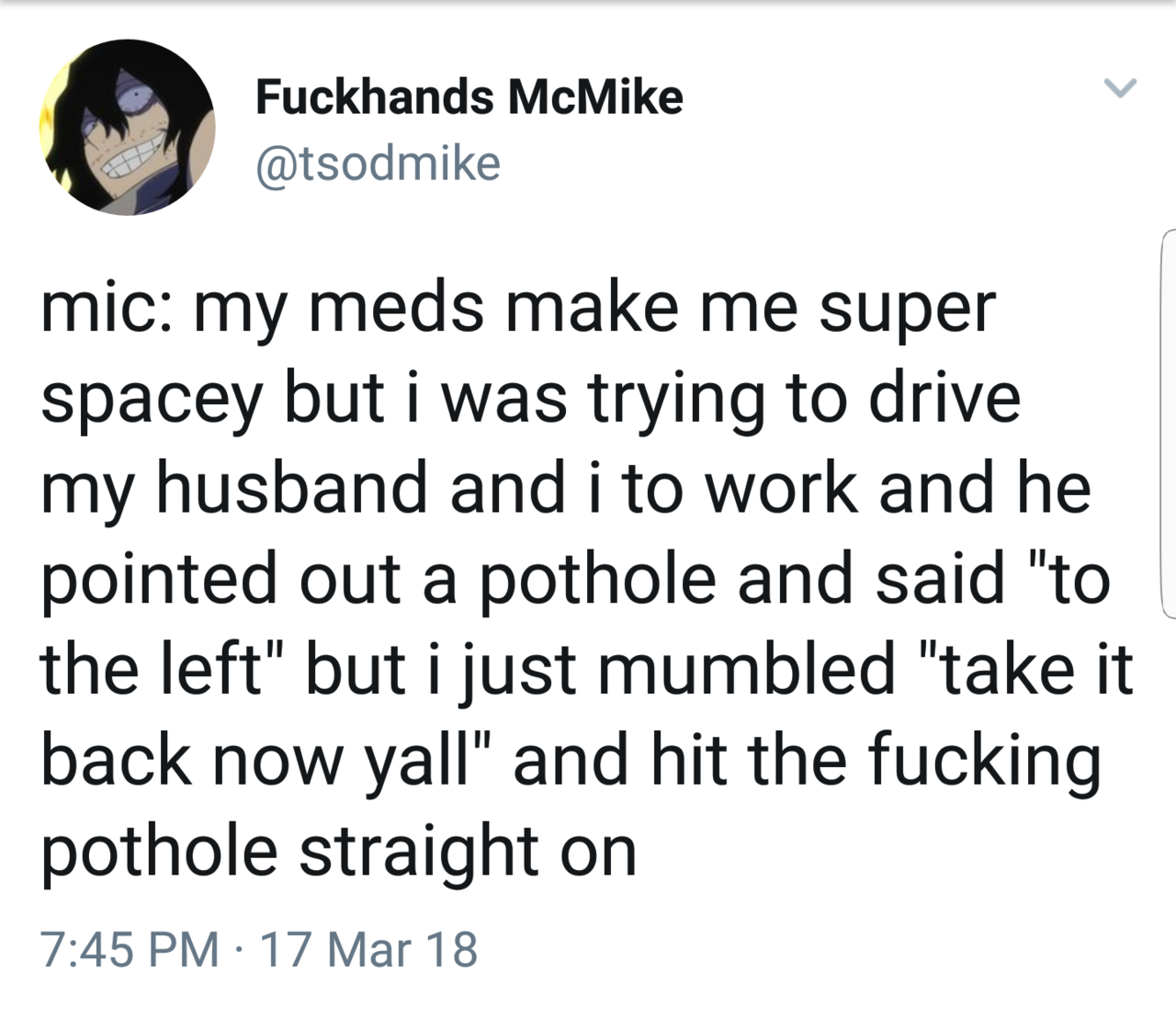1176x1018 pixels.
Task: Click the word "spacey" in the tweet
Action: [x=152, y=399]
